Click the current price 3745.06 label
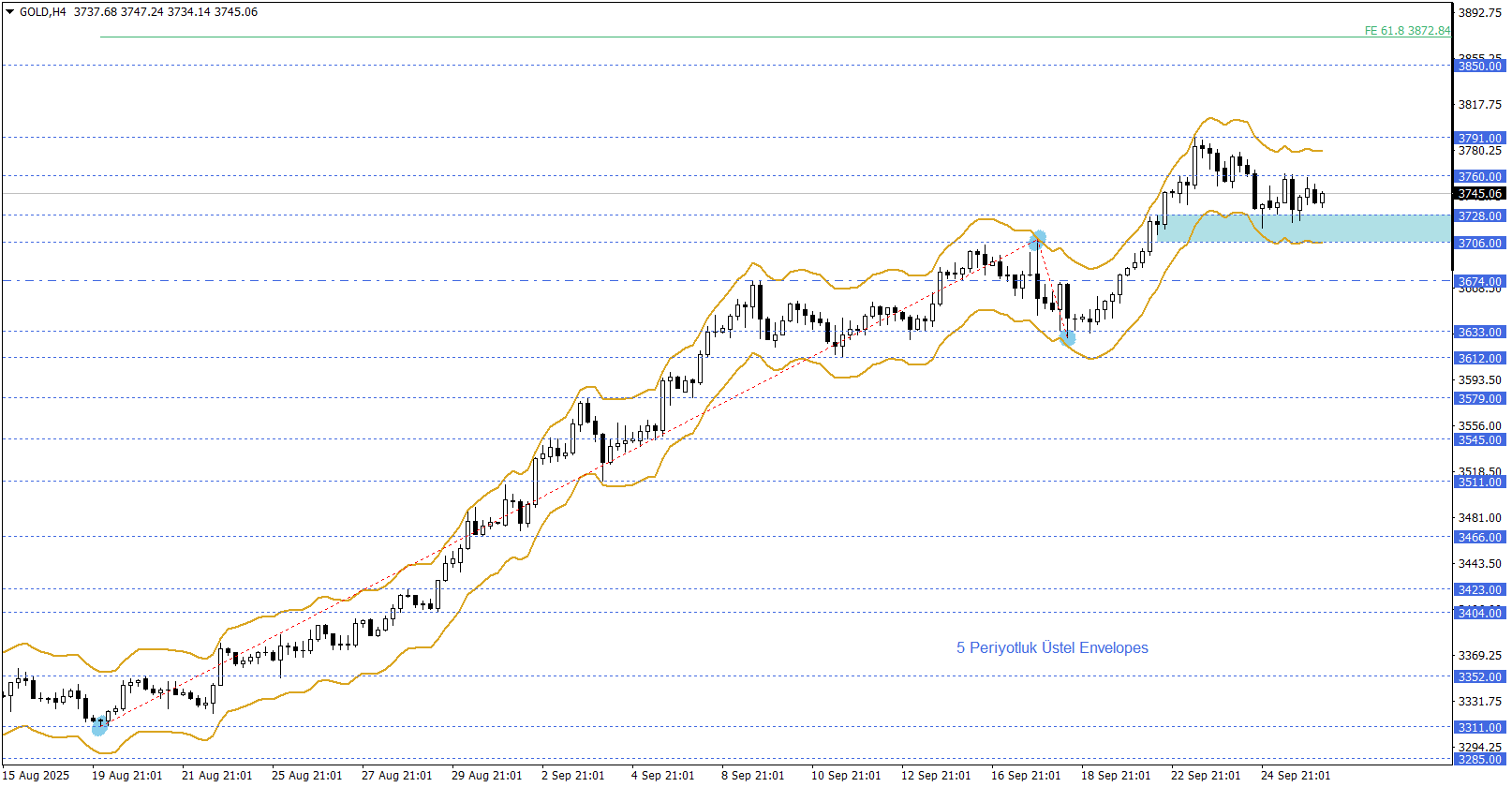This screenshot has height=787, width=1512. pyautogui.click(x=1480, y=194)
